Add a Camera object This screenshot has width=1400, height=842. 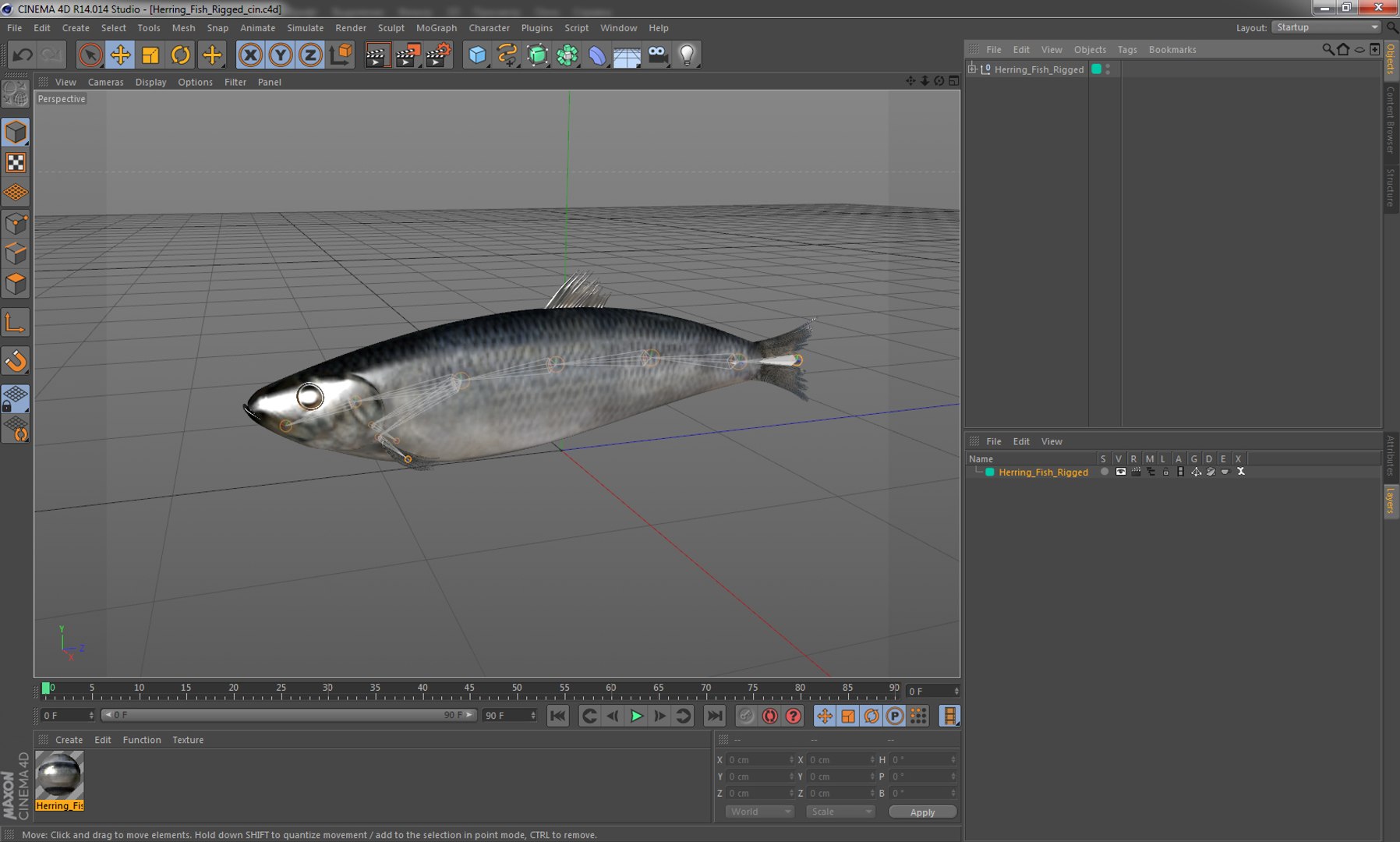point(657,55)
